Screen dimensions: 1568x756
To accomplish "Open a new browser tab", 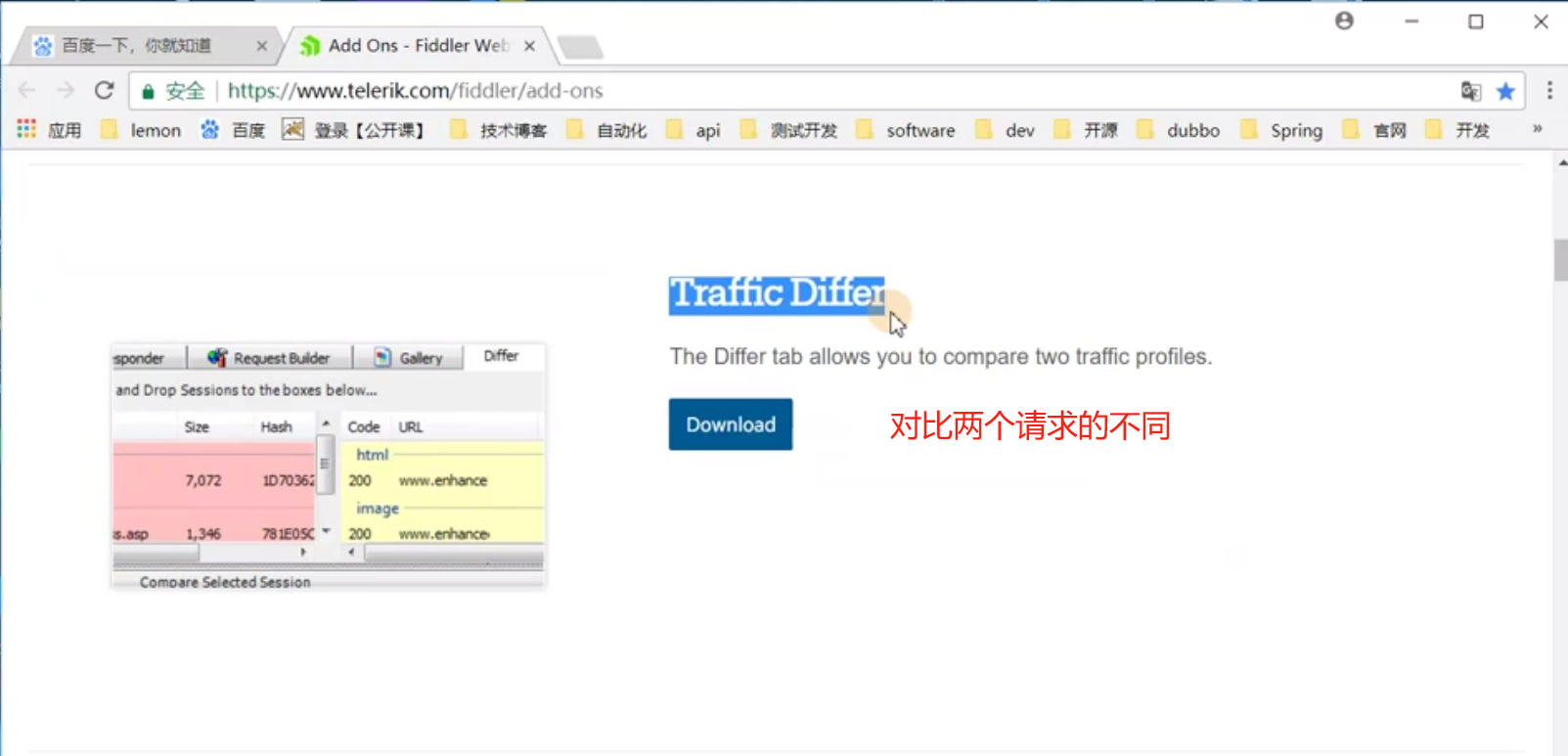I will point(579,47).
